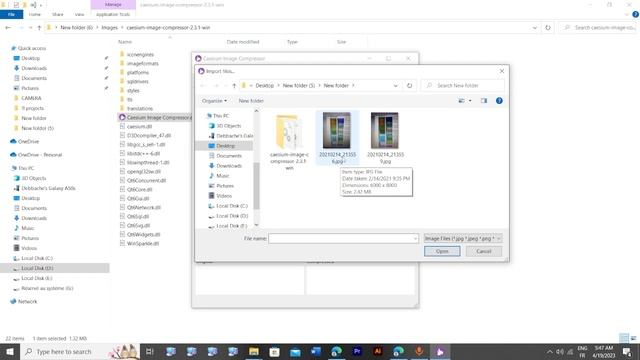Open the network icon in system tray
This screenshot has height=360, width=640.
pos(570,352)
